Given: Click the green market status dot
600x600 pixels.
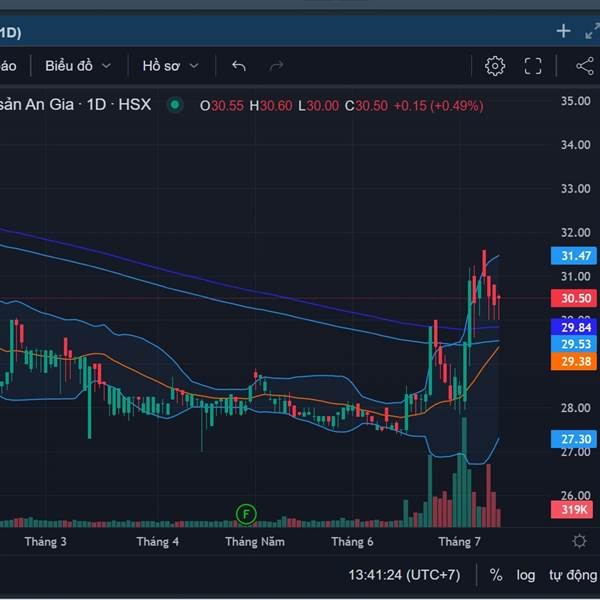Looking at the screenshot, I should coord(175,104).
